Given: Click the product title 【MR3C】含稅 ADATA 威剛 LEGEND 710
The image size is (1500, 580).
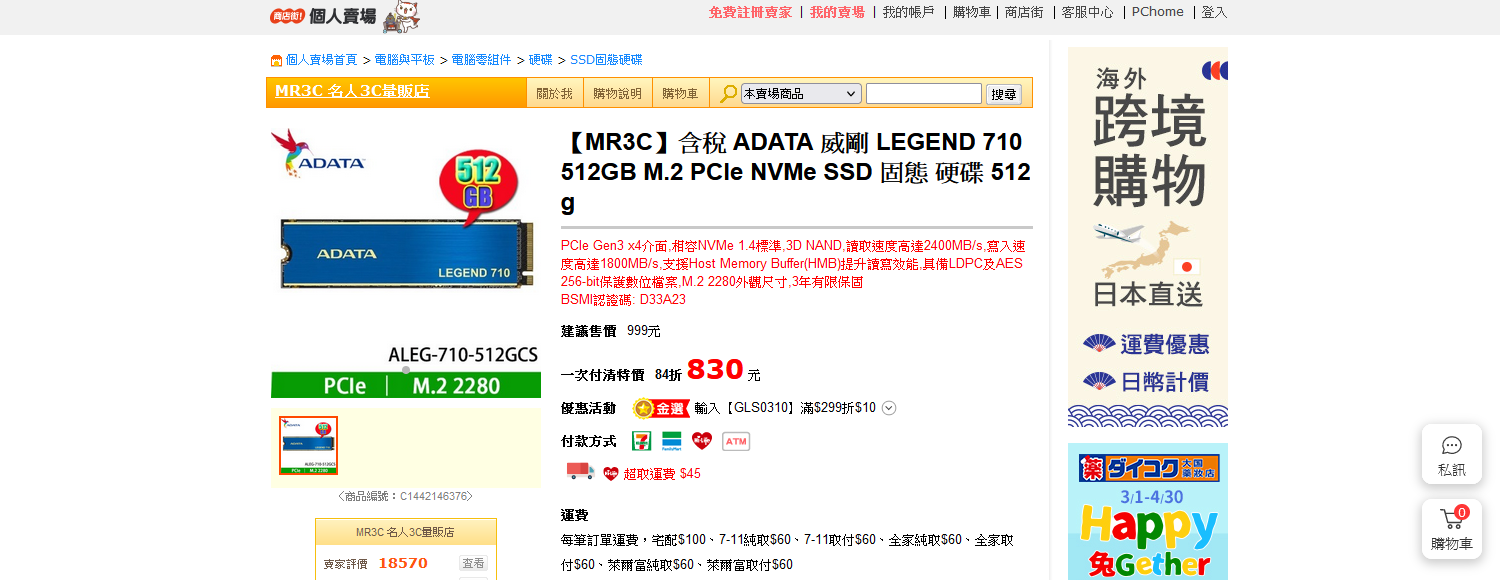Looking at the screenshot, I should [x=795, y=172].
